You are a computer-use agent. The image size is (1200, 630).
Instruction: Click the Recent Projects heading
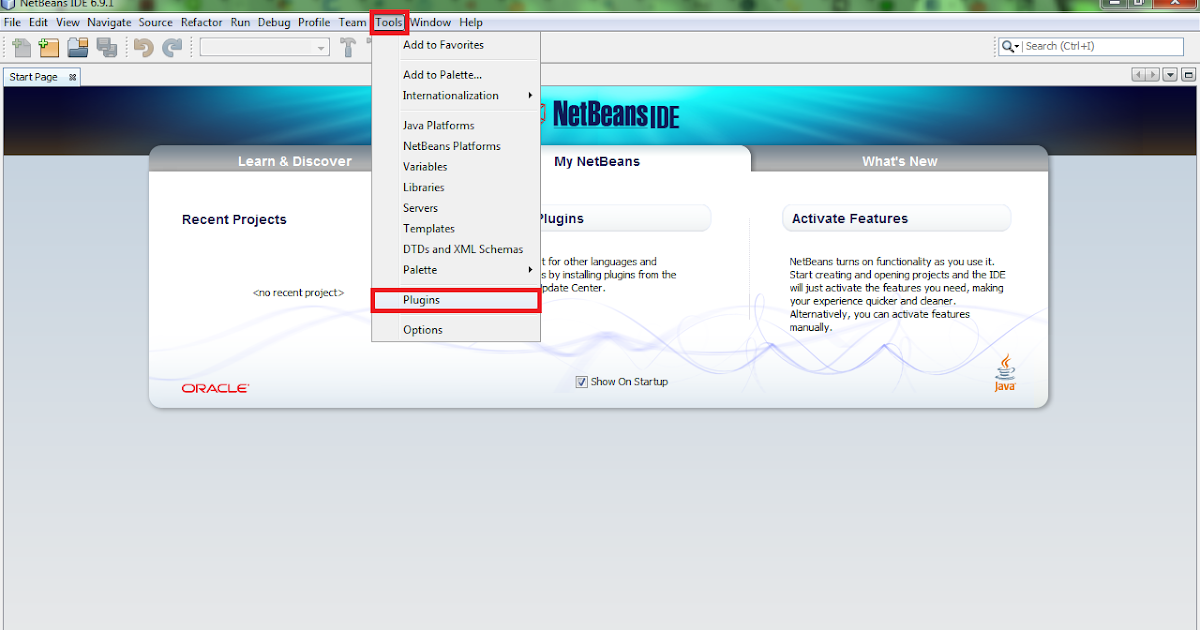click(234, 220)
